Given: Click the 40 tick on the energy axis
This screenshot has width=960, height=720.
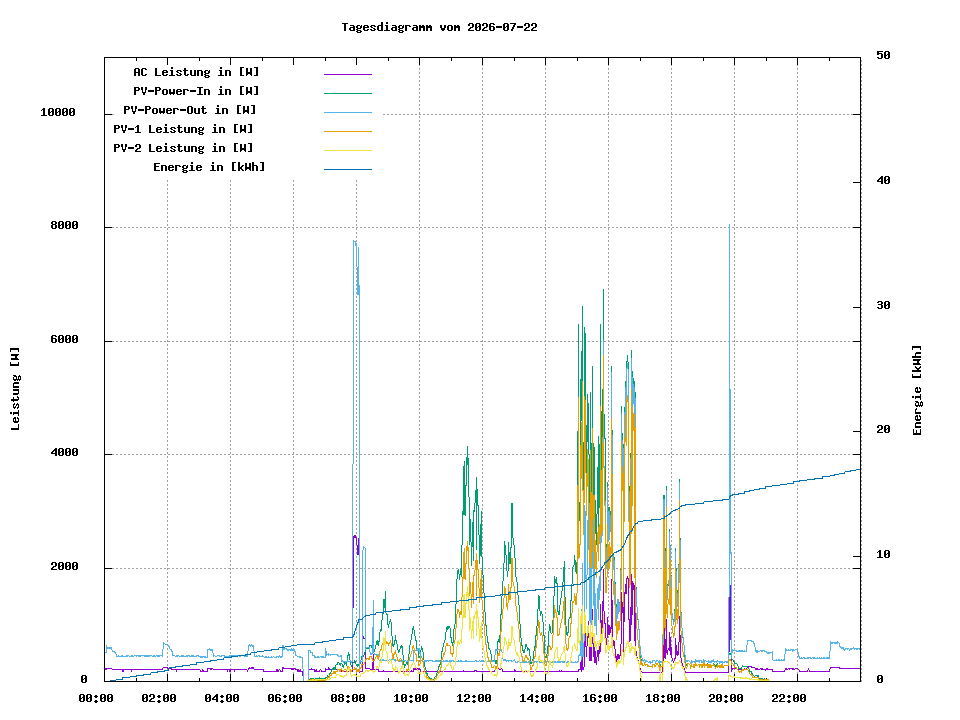Looking at the screenshot, I should coord(883,180).
